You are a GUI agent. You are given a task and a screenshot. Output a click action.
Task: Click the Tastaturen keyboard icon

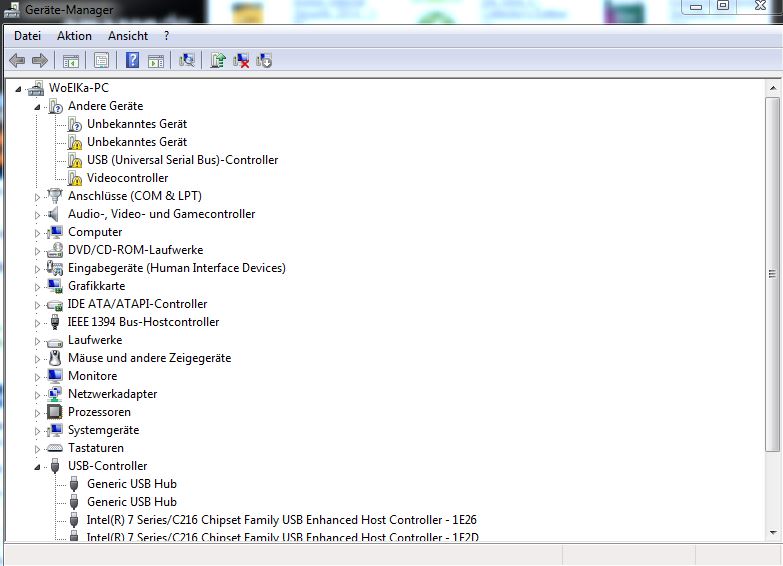[x=55, y=448]
